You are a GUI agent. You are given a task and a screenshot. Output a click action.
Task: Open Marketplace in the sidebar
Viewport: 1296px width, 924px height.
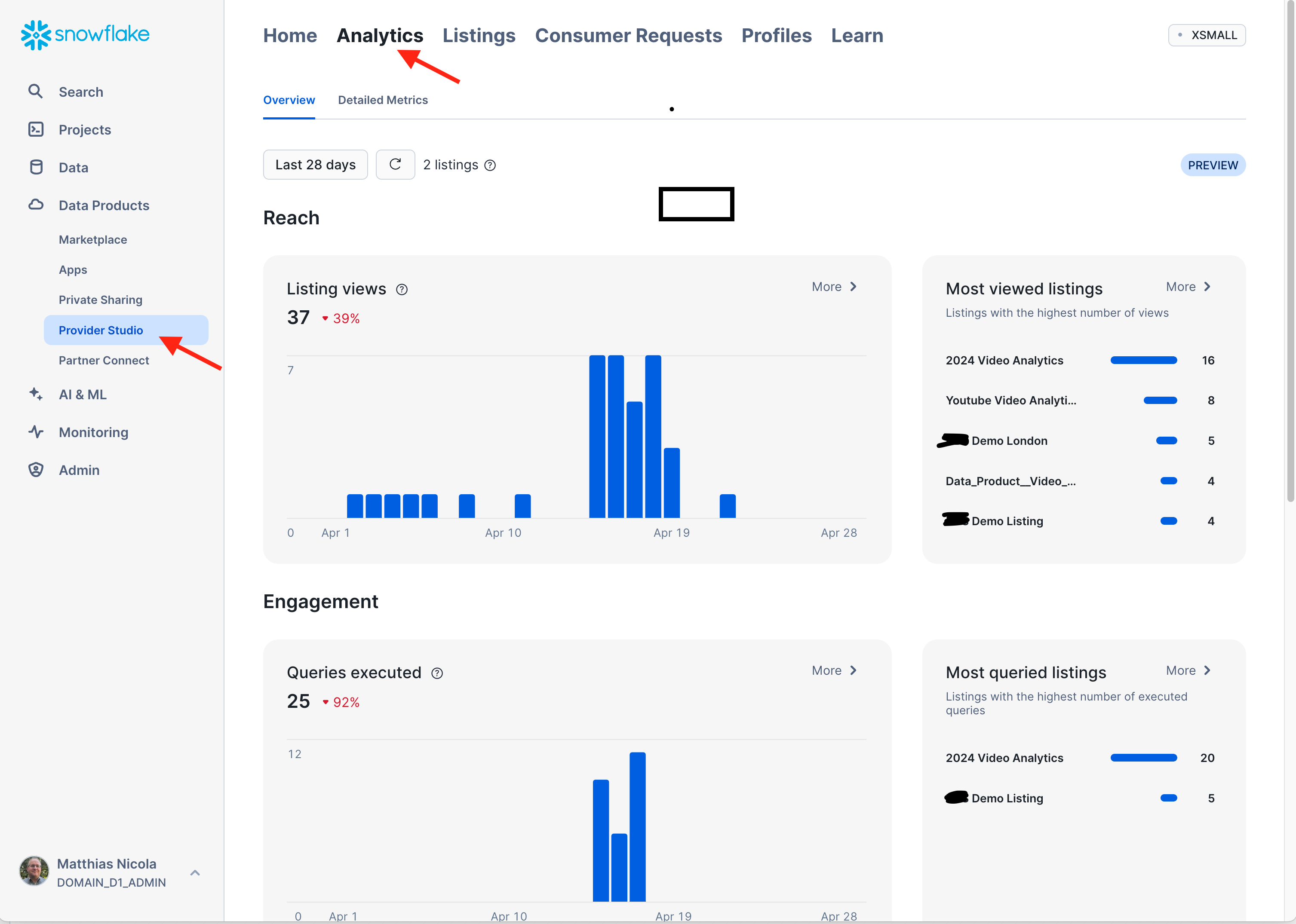[x=93, y=239]
